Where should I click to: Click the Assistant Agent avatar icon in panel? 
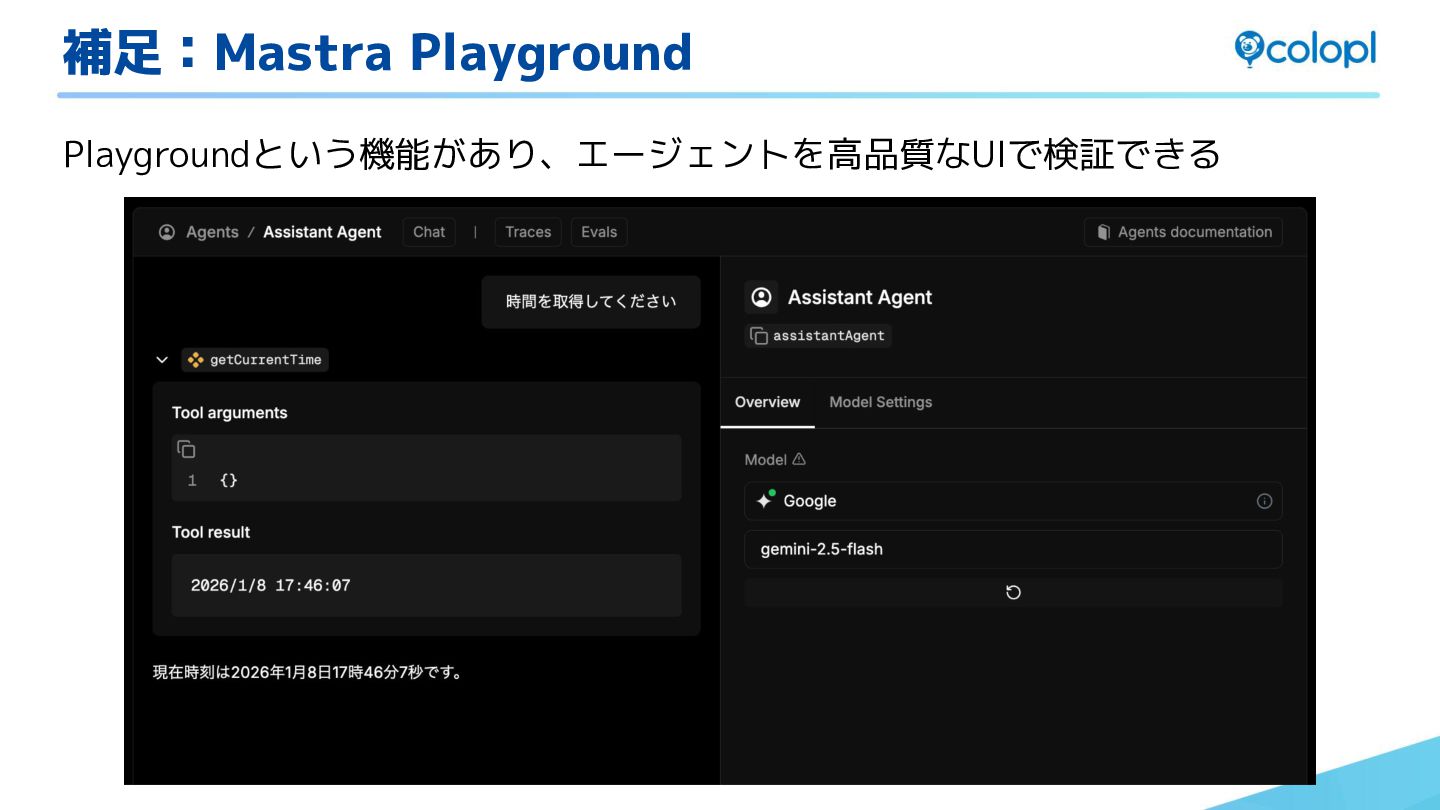pyautogui.click(x=761, y=297)
